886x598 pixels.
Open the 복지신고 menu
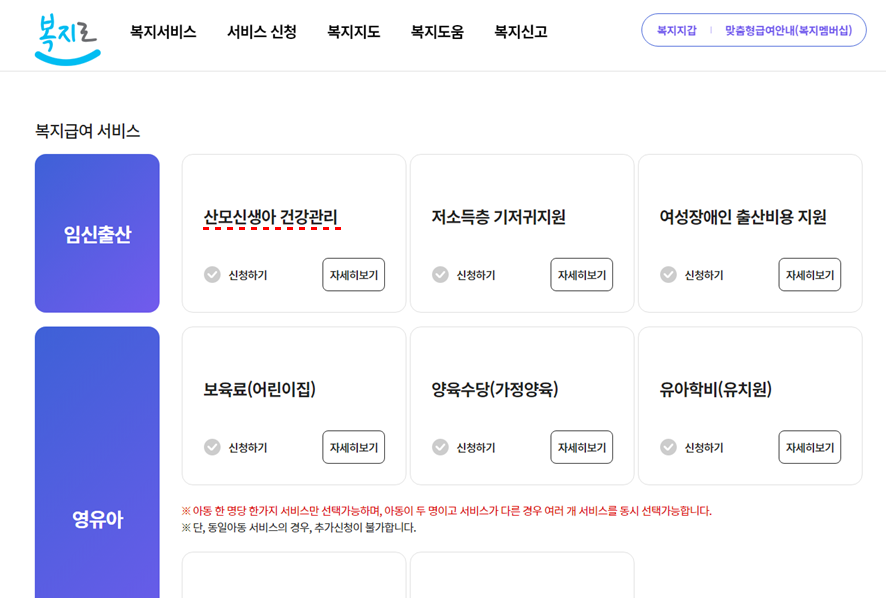tap(520, 32)
